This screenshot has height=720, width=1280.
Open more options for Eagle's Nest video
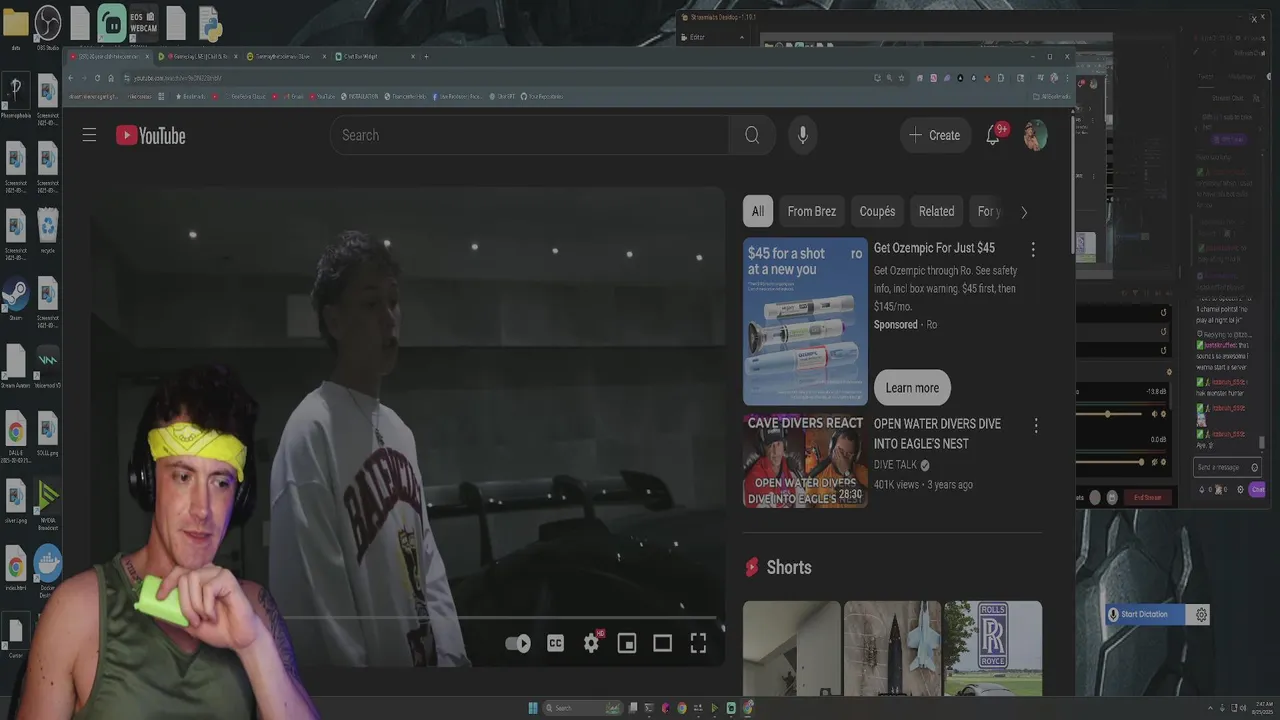pyautogui.click(x=1035, y=426)
